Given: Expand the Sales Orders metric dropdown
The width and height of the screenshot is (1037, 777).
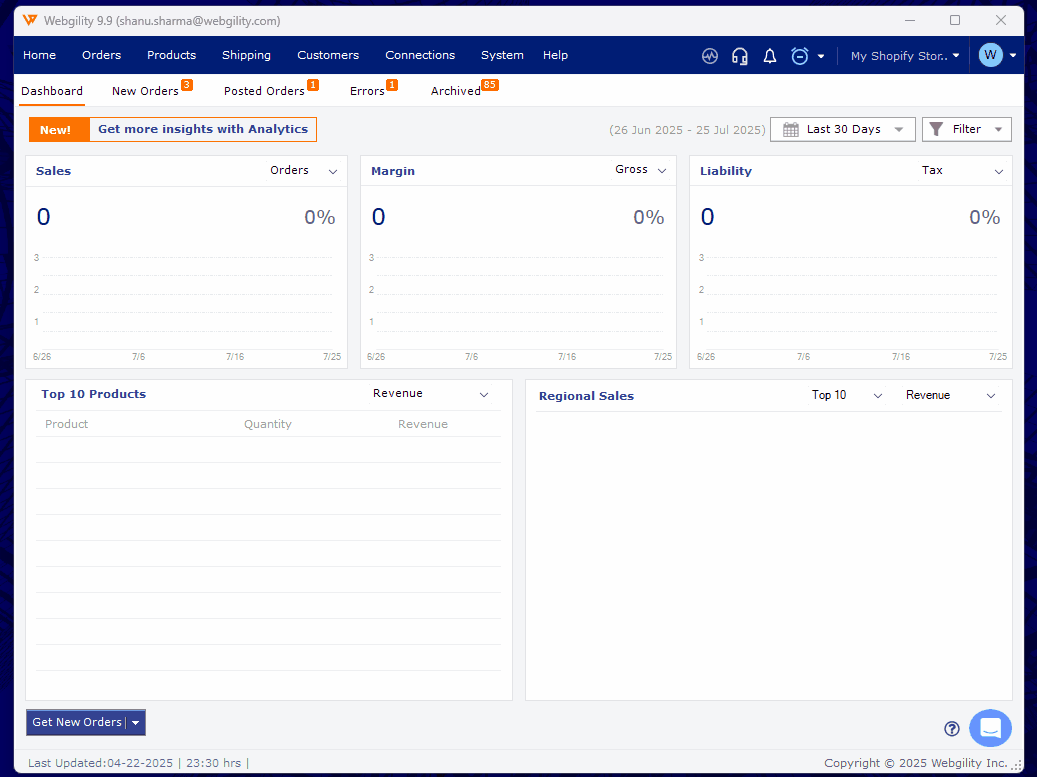Looking at the screenshot, I should pos(333,171).
